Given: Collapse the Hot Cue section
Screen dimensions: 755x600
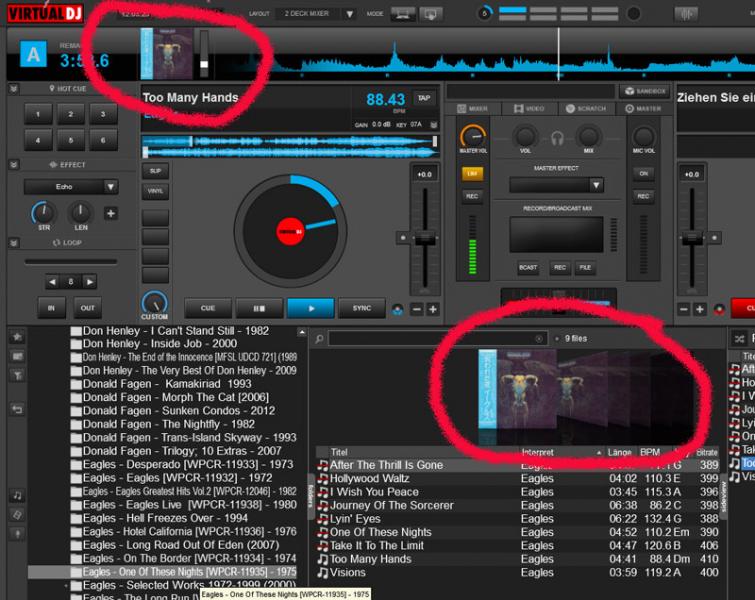Looking at the screenshot, I should pos(13,89).
